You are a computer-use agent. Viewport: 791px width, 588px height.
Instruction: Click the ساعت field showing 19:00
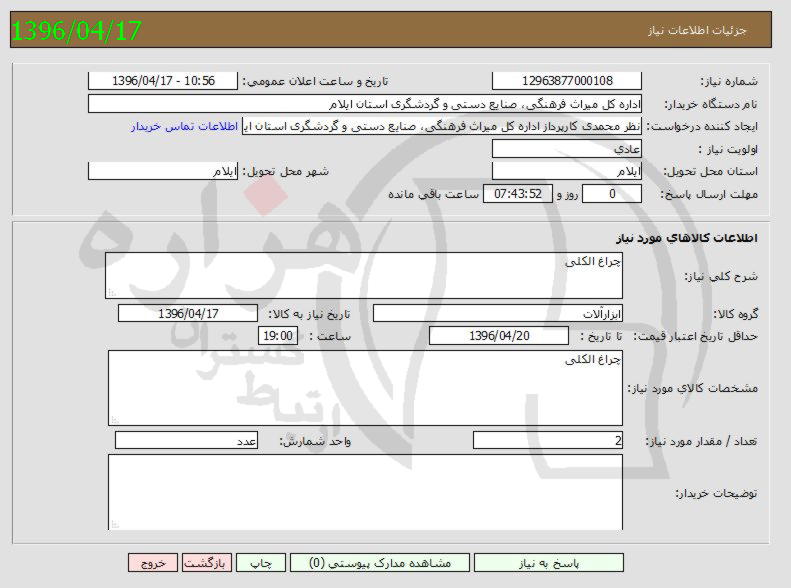click(278, 336)
